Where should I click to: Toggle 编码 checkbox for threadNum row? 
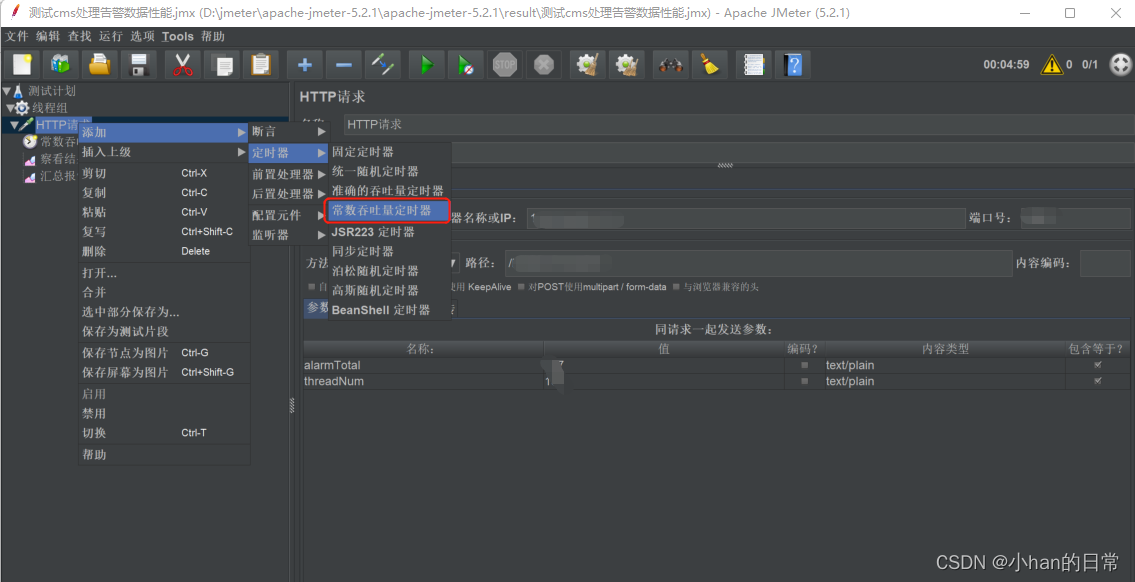[x=804, y=381]
